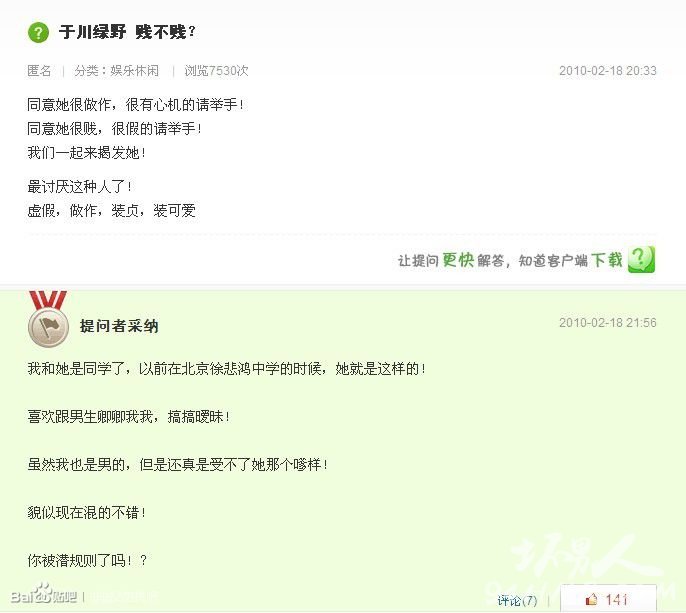The height and width of the screenshot is (613, 686).
Task: Click the Baidu Tieba logo watermark
Action: pyautogui.click(x=44, y=595)
